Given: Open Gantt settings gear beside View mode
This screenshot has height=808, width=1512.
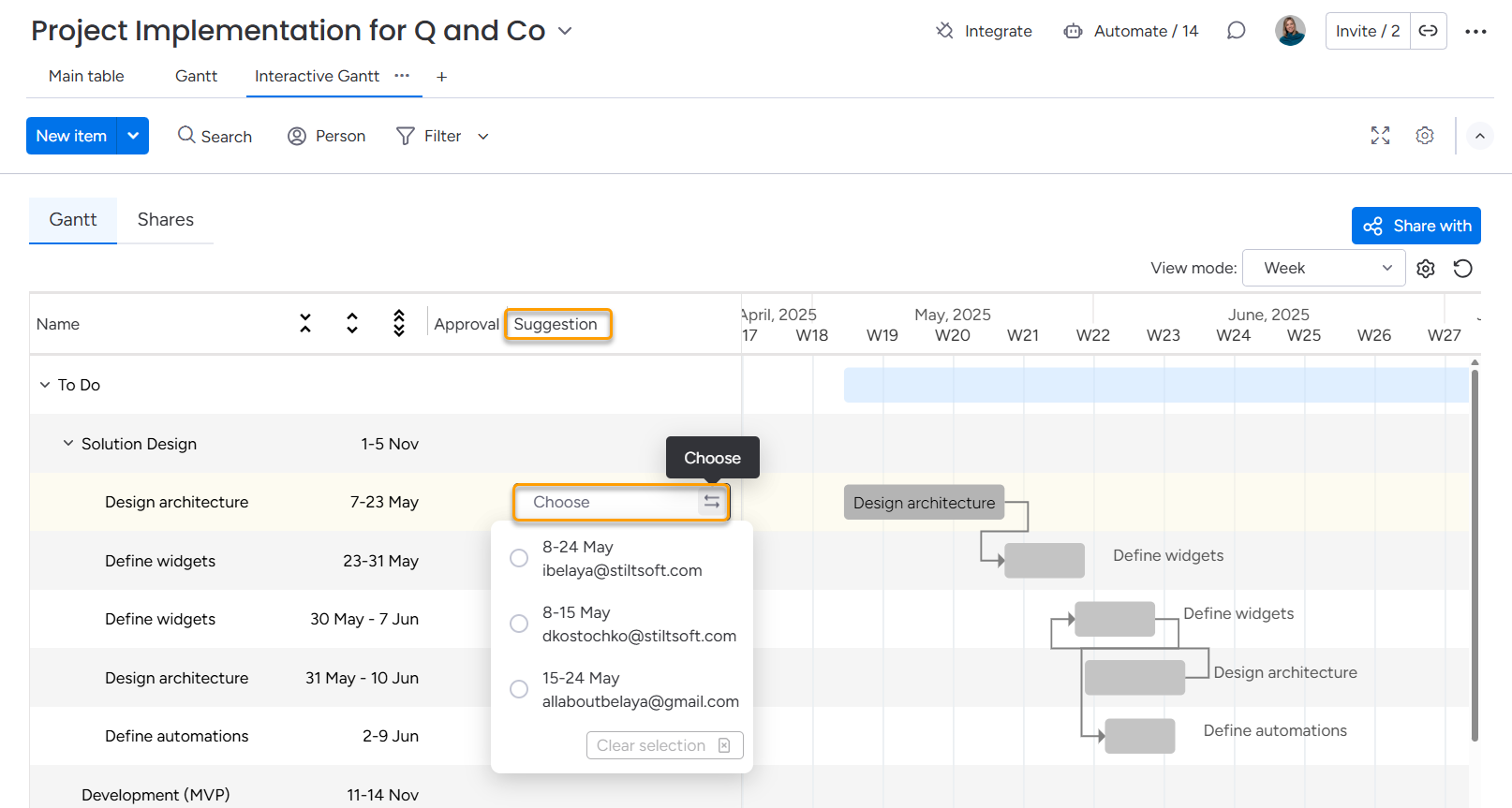Looking at the screenshot, I should [x=1425, y=269].
